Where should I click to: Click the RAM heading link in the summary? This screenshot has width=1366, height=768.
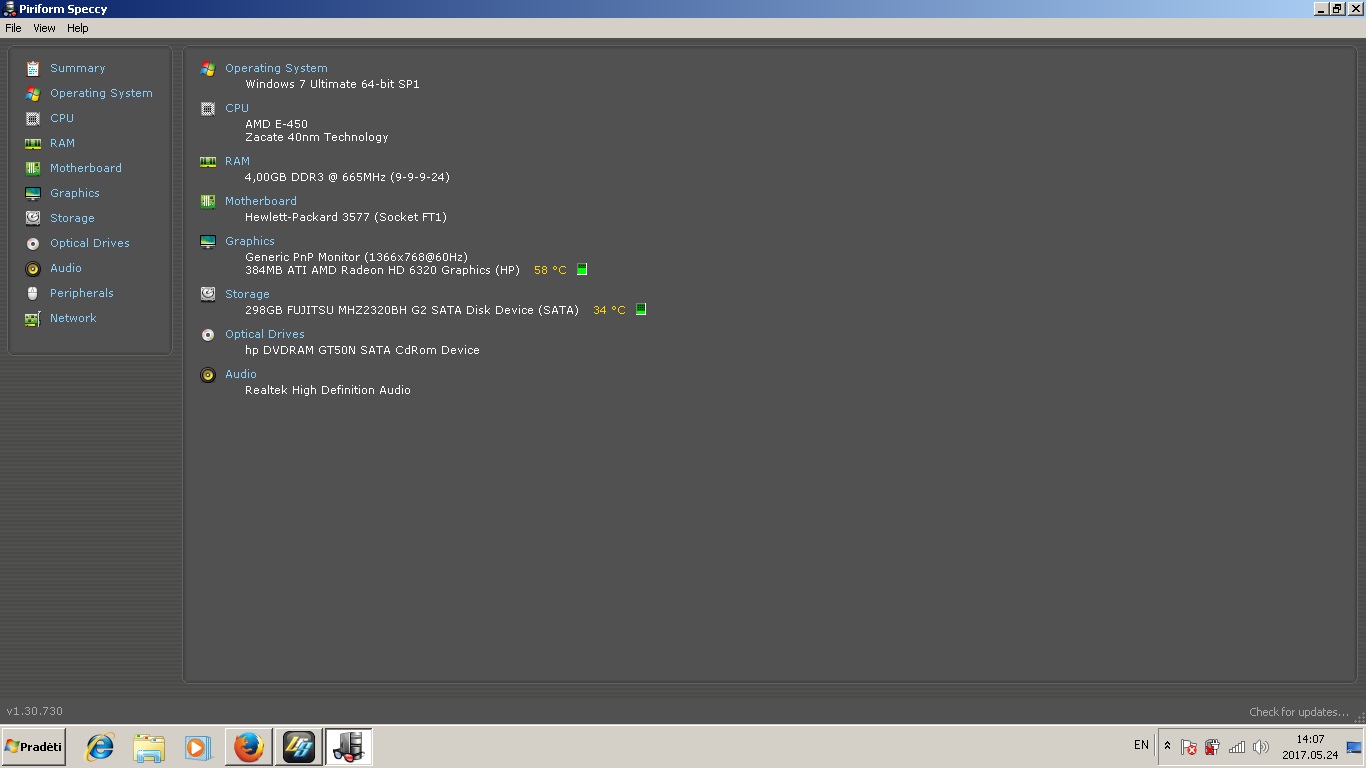[237, 161]
